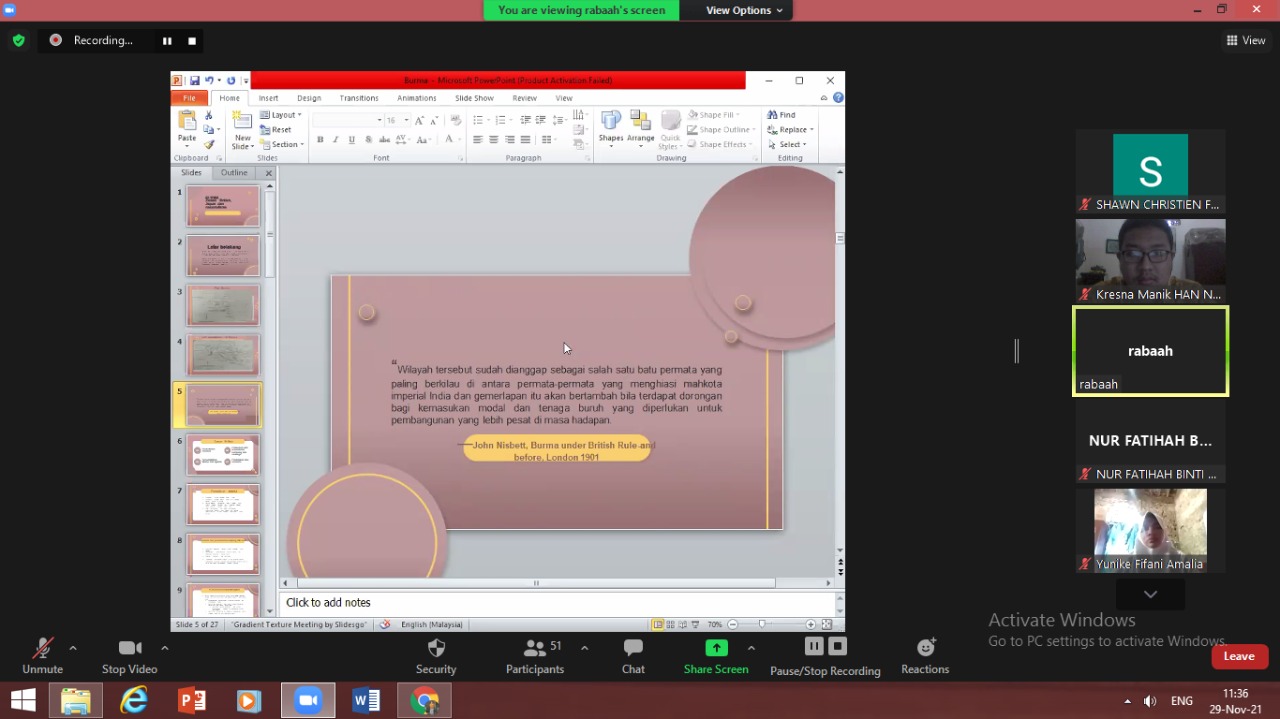Open the Shapes gallery in the Drawing group

coord(611,127)
